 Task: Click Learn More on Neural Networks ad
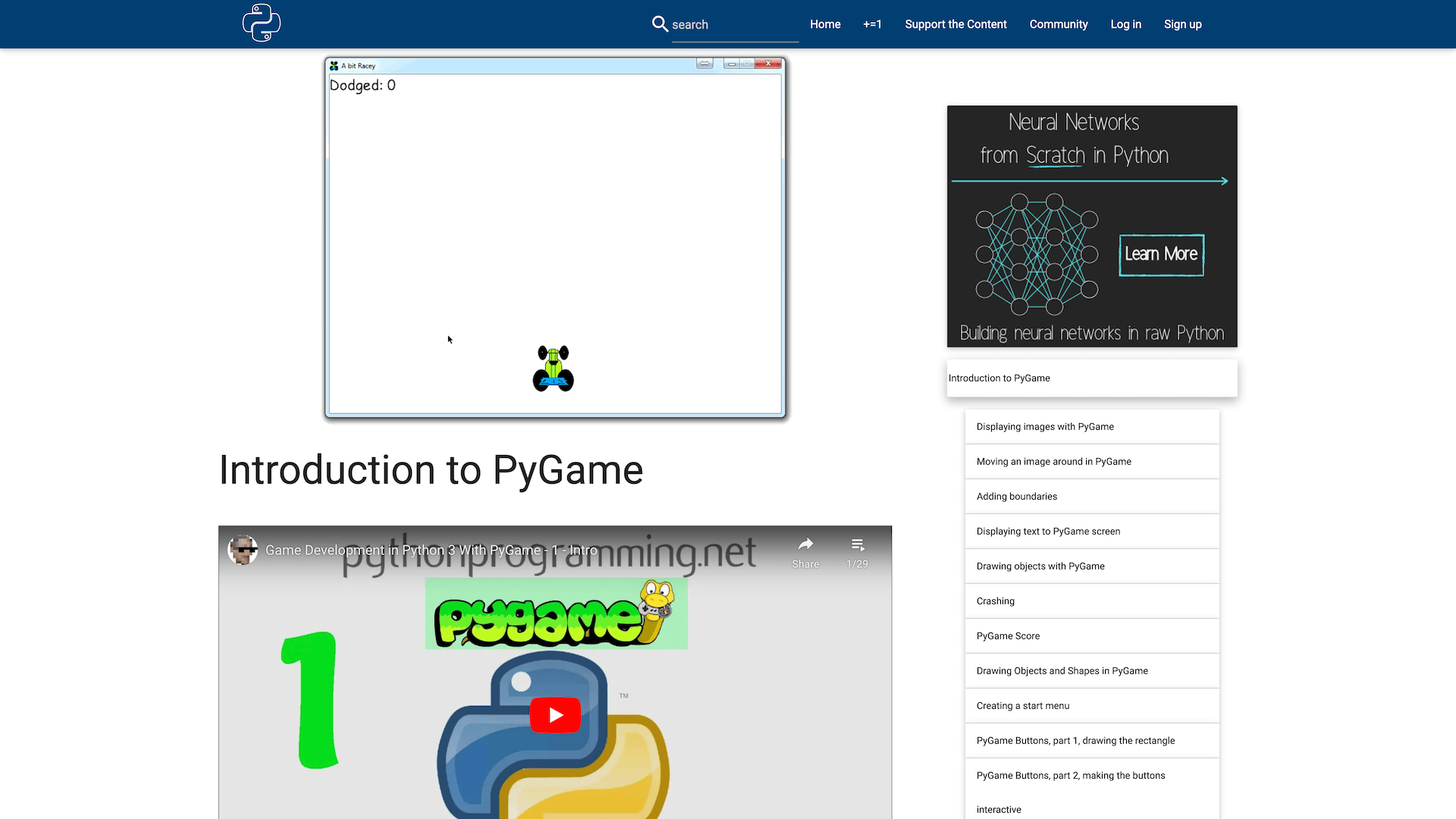(x=1161, y=255)
